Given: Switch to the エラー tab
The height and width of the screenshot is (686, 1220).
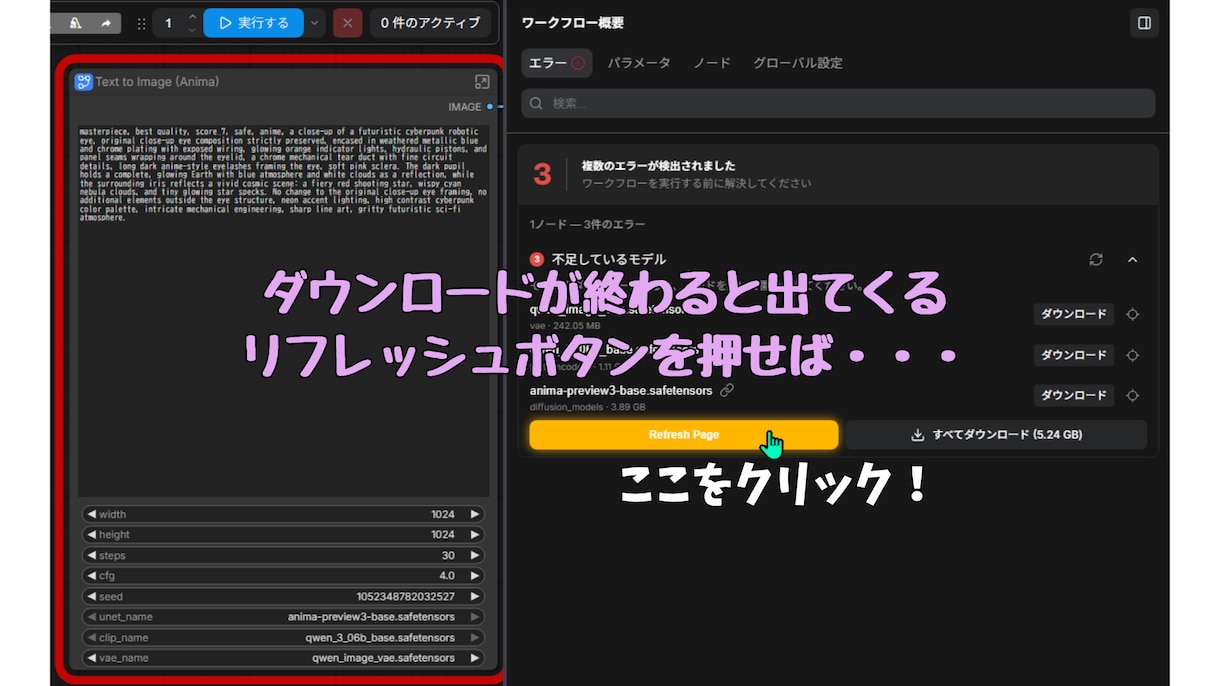Looking at the screenshot, I should [x=557, y=63].
